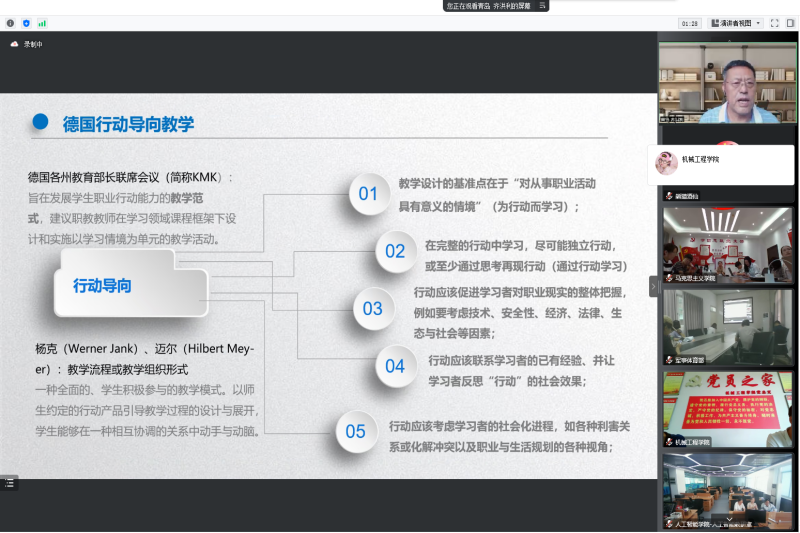Click the 05 circle on slide
Viewport: 800px width, 533px height.
[355, 432]
